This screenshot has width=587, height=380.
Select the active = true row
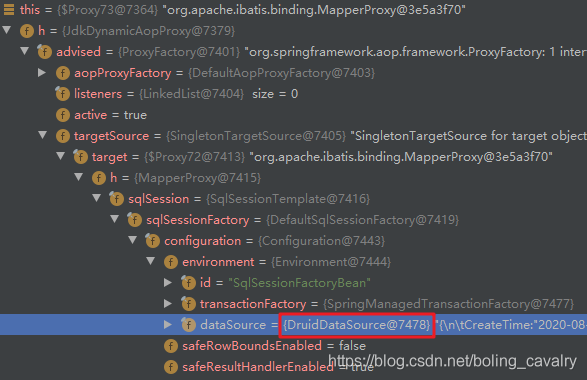(x=294, y=115)
